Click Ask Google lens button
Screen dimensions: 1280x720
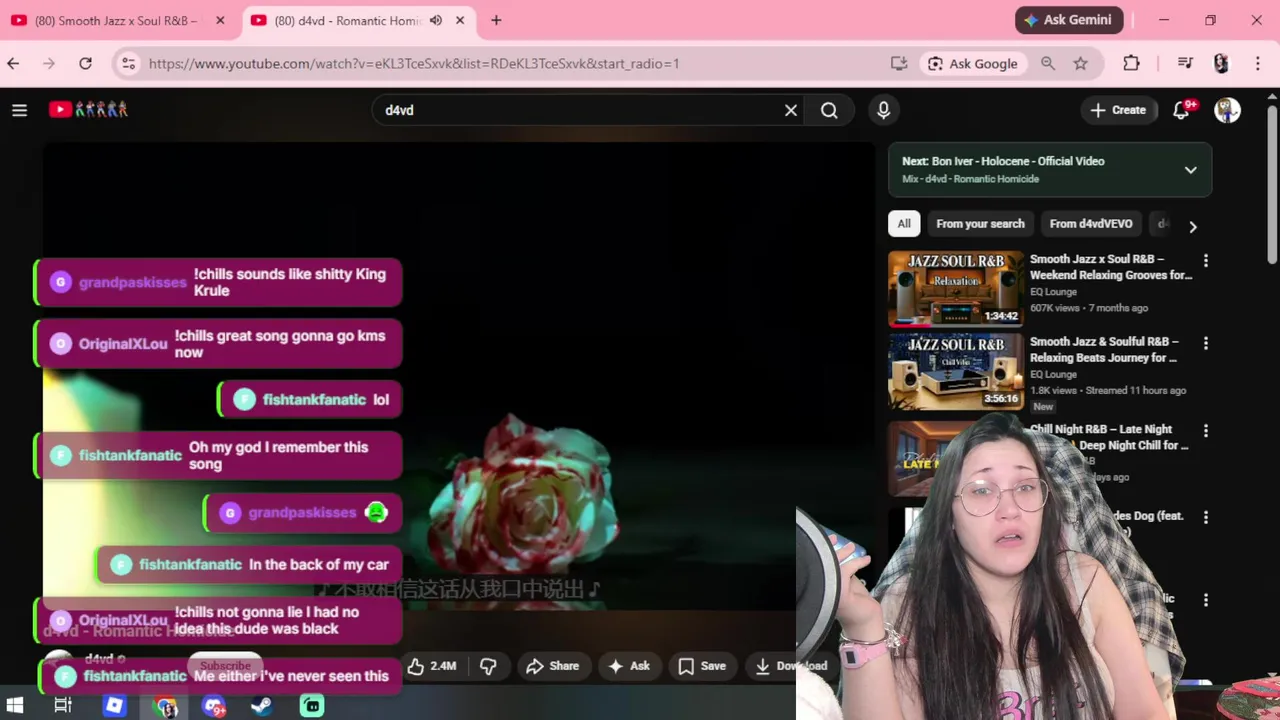[973, 63]
